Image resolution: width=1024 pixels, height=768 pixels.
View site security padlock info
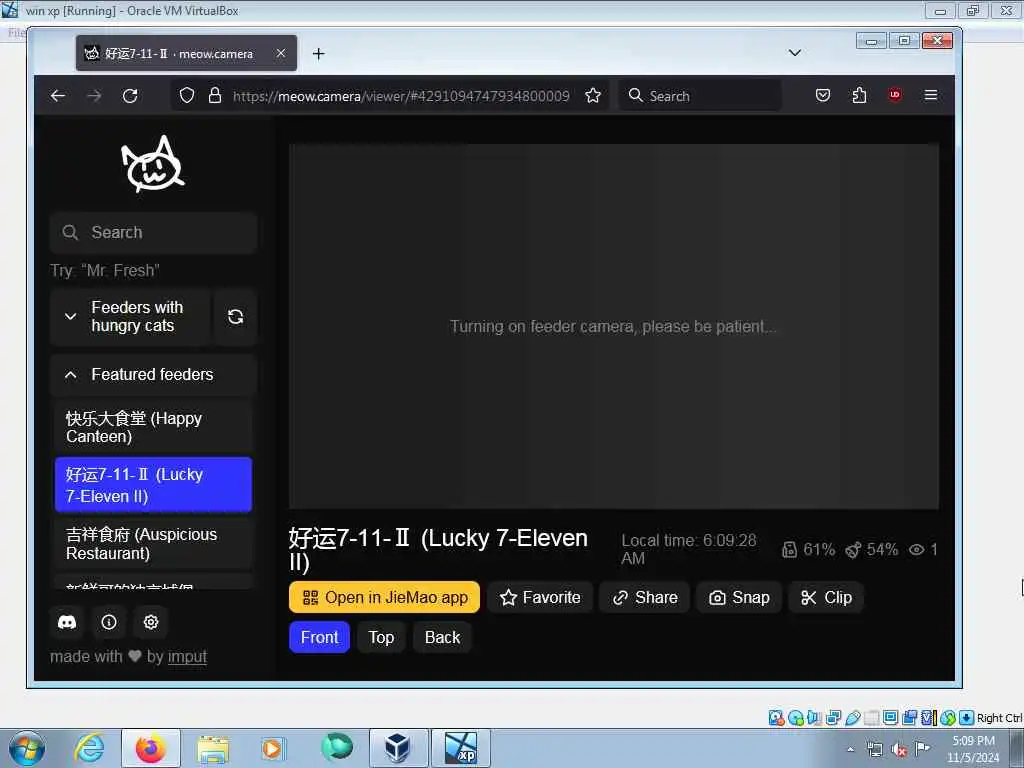tap(215, 96)
